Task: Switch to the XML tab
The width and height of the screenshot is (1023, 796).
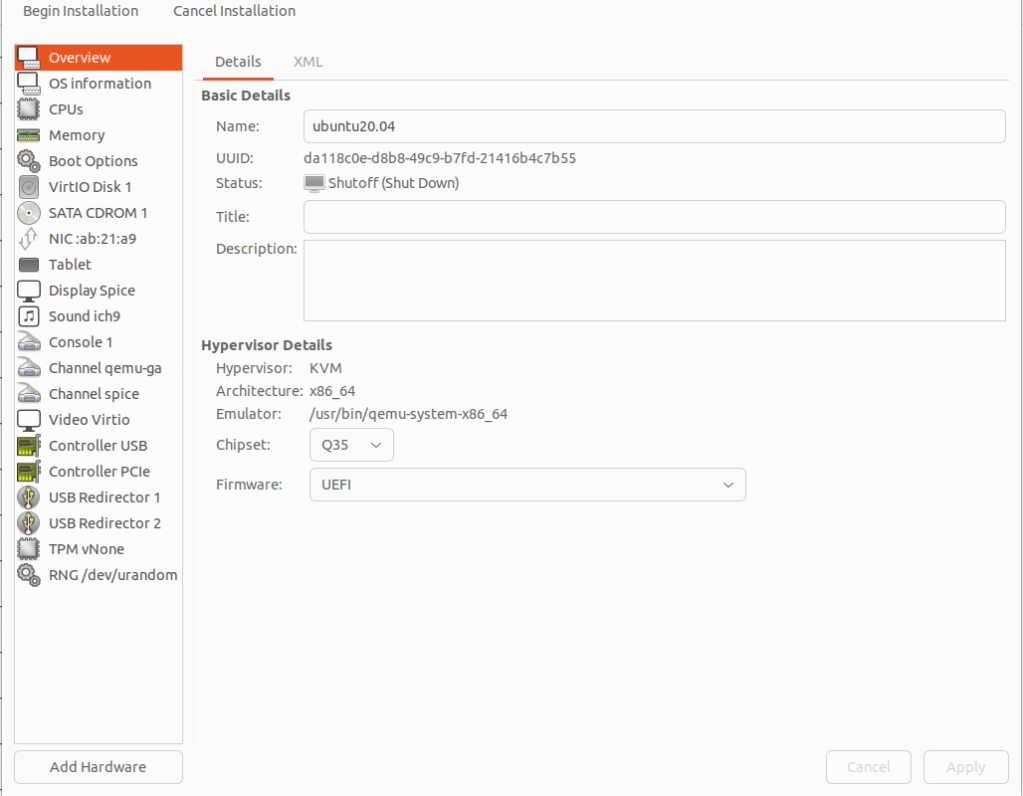Action: tap(308, 62)
